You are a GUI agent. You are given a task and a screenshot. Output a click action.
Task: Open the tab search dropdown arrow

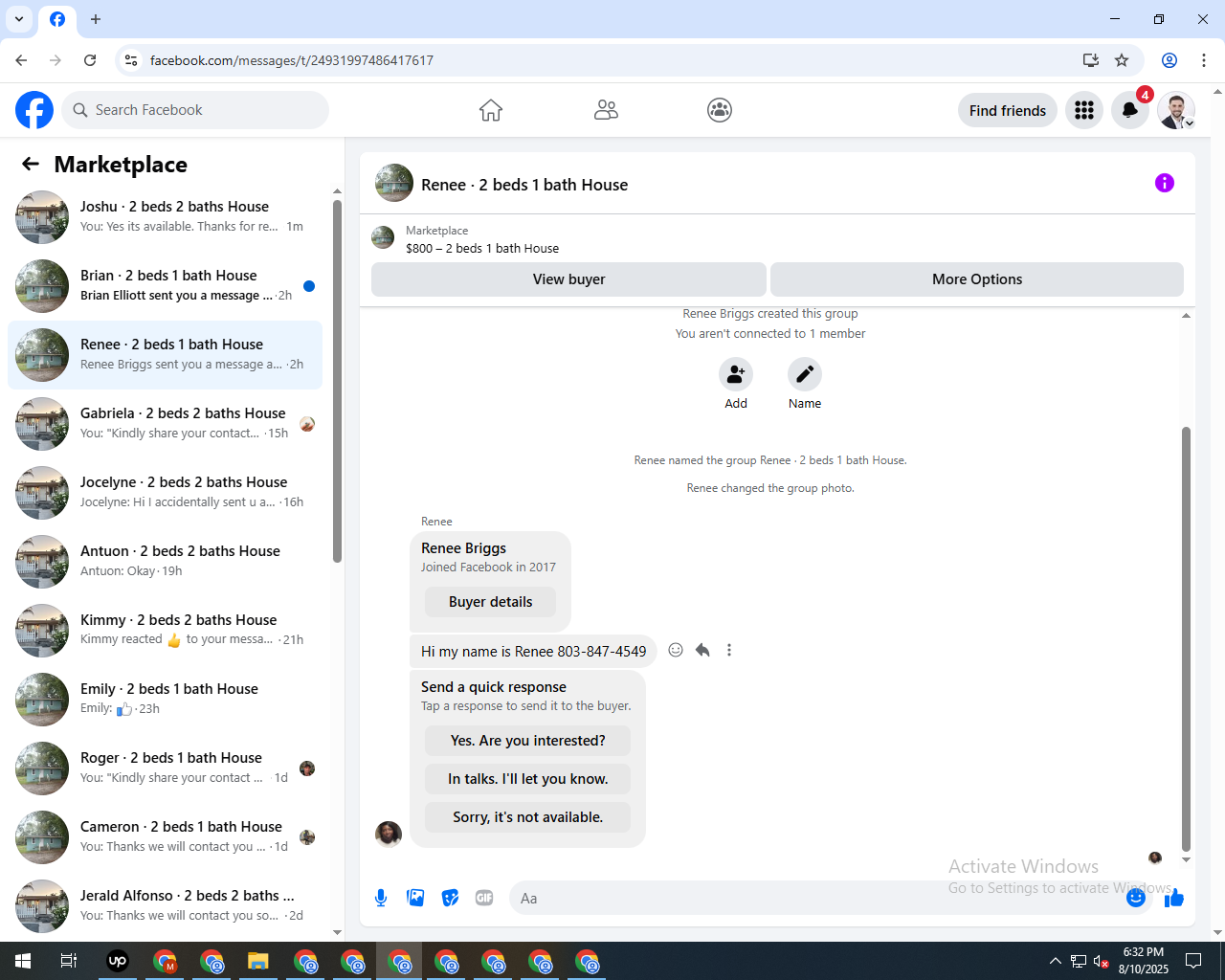pos(19,19)
